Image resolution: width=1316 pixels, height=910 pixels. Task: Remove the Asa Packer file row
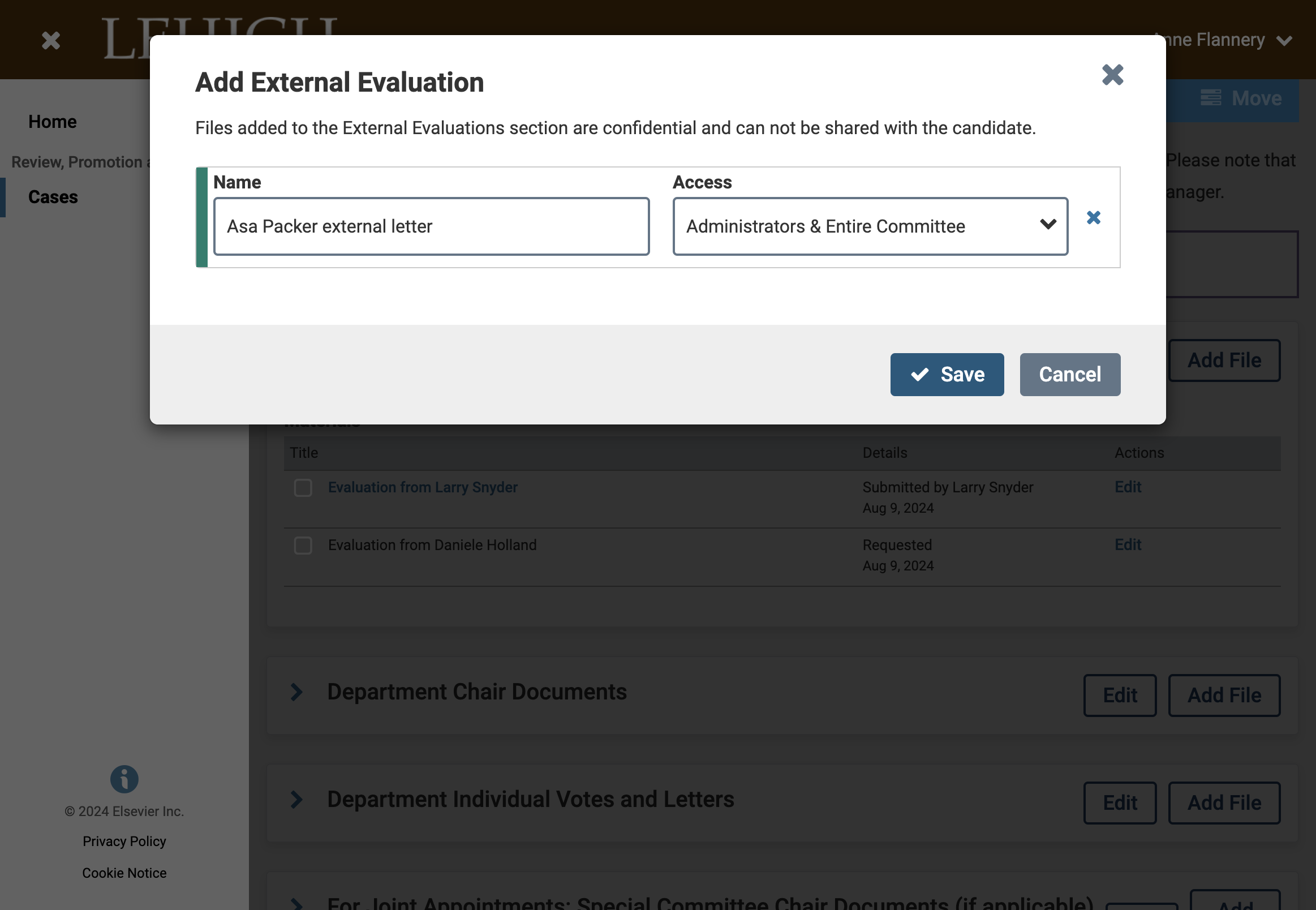coord(1093,217)
